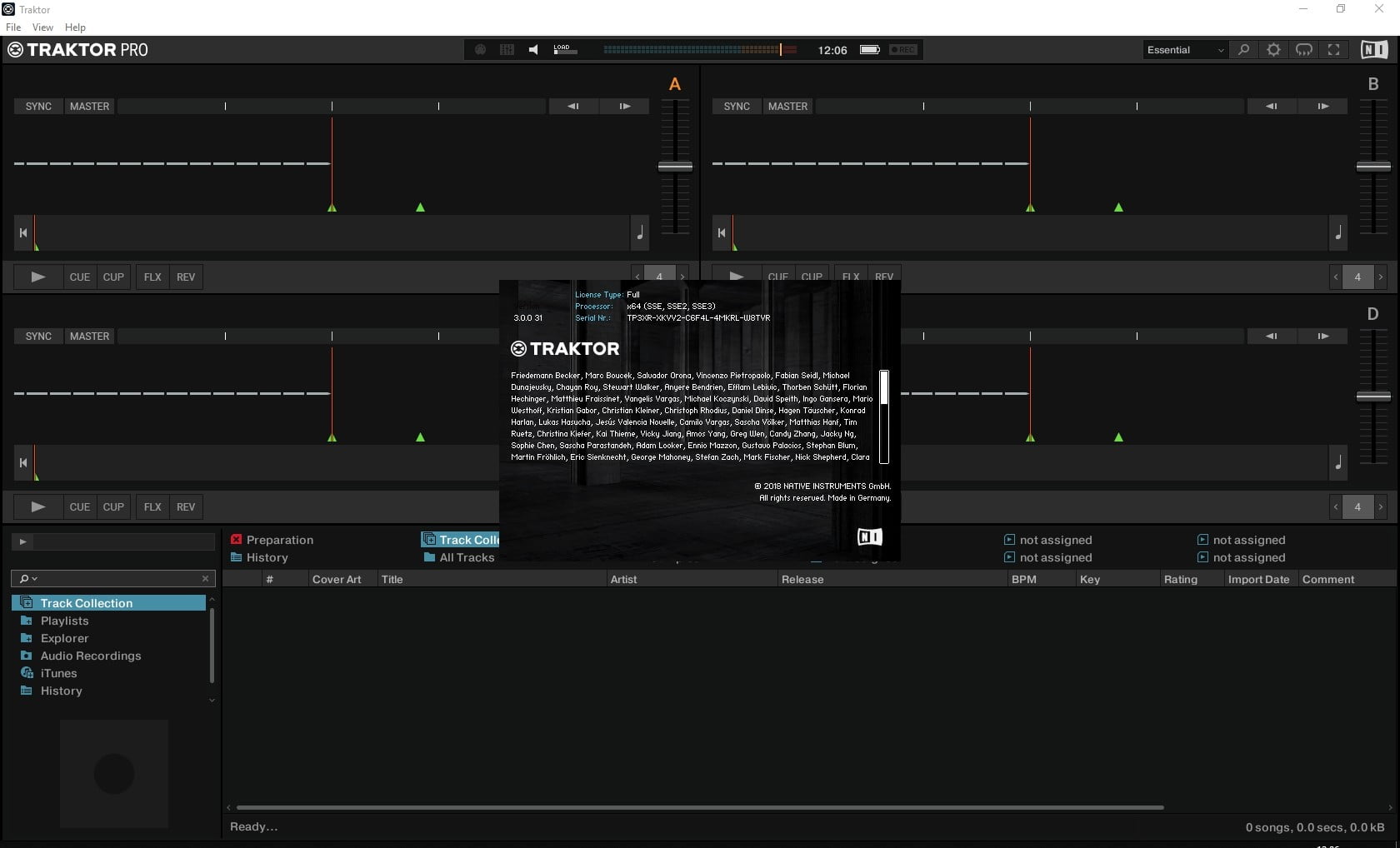
Task: Click the magnifier browser-view icon in header
Action: [1243, 50]
